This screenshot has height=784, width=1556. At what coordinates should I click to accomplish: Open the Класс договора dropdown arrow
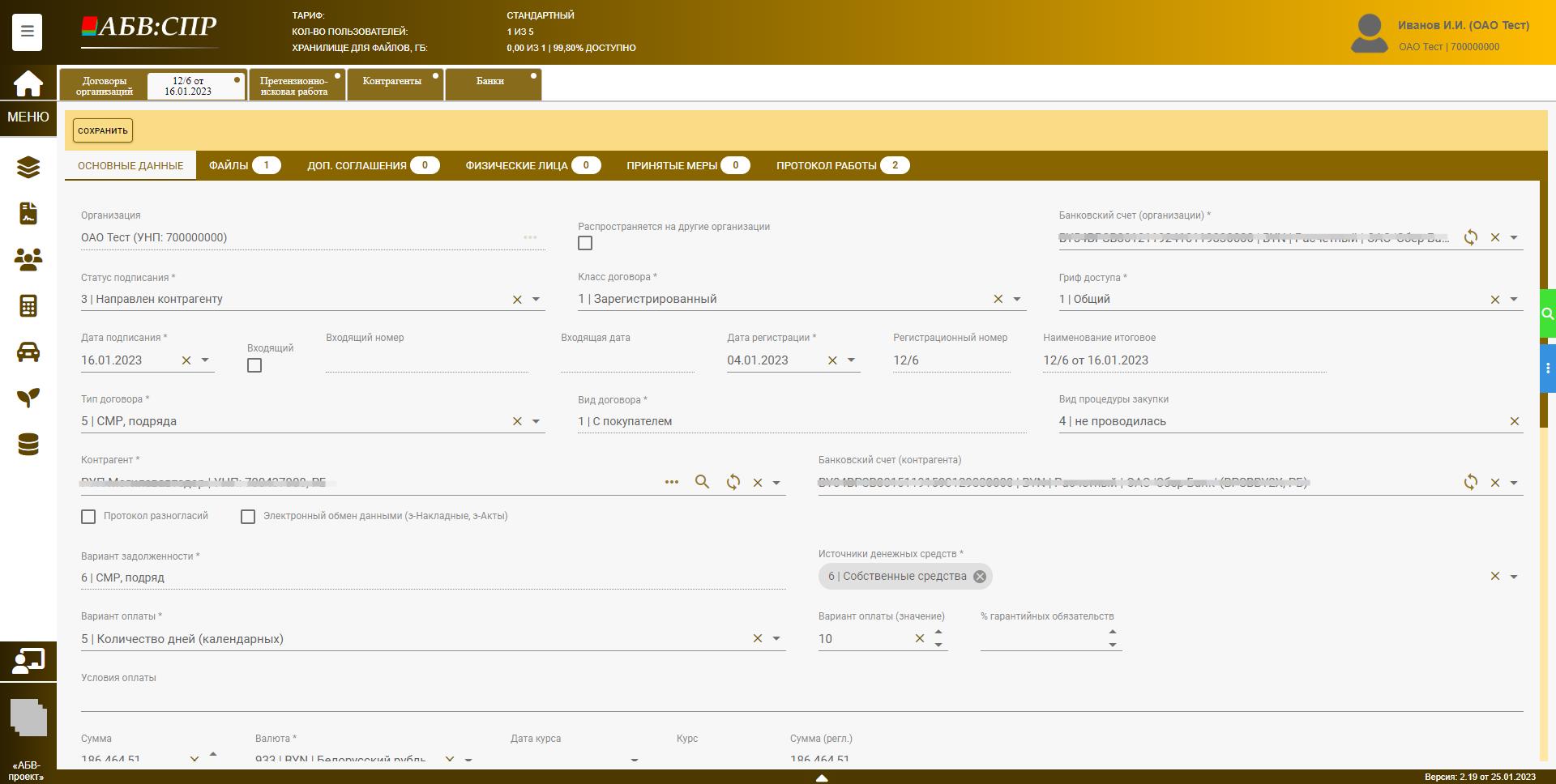pyautogui.click(x=1017, y=300)
